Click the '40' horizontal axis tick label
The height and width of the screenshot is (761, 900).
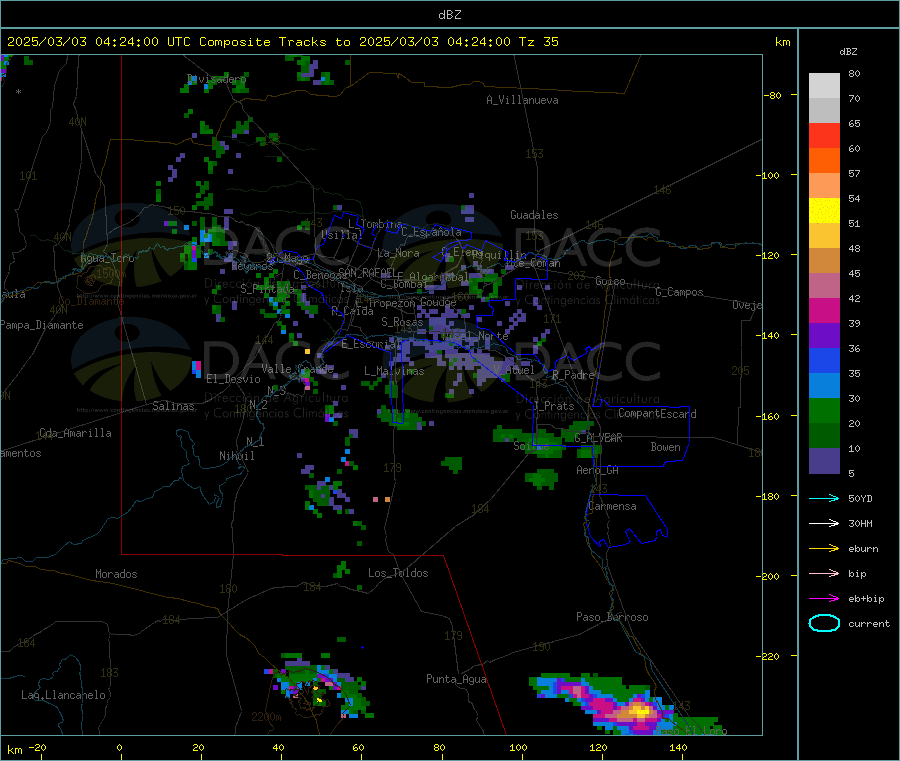(x=278, y=747)
